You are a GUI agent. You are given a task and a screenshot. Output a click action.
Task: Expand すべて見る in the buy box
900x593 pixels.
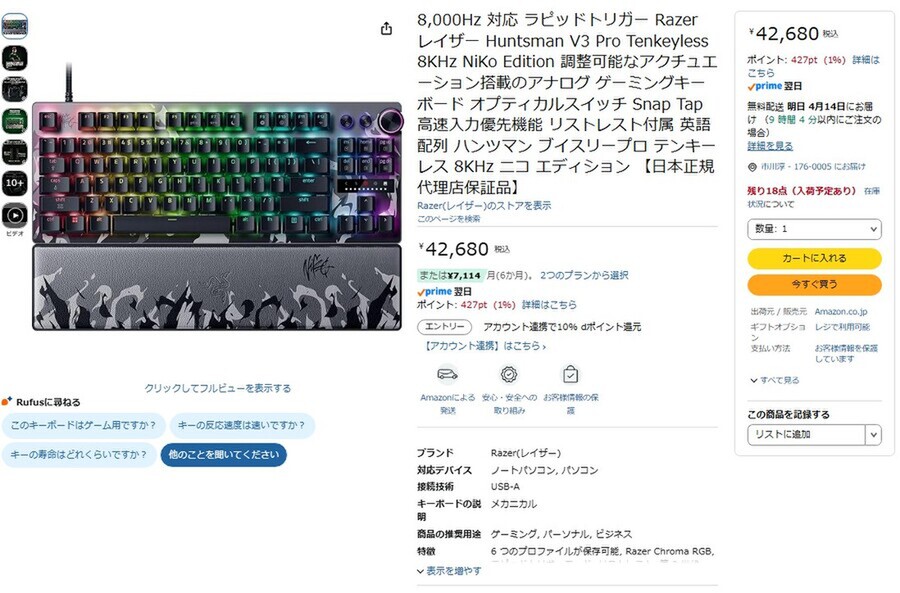click(774, 380)
